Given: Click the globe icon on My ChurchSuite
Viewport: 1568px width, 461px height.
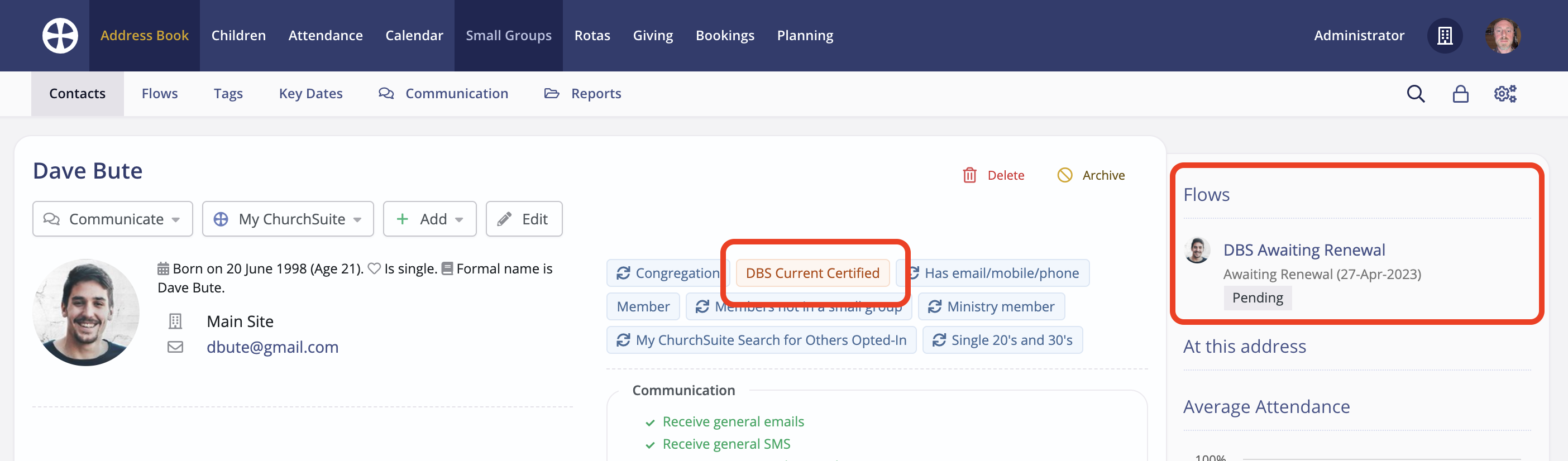Looking at the screenshot, I should (221, 219).
